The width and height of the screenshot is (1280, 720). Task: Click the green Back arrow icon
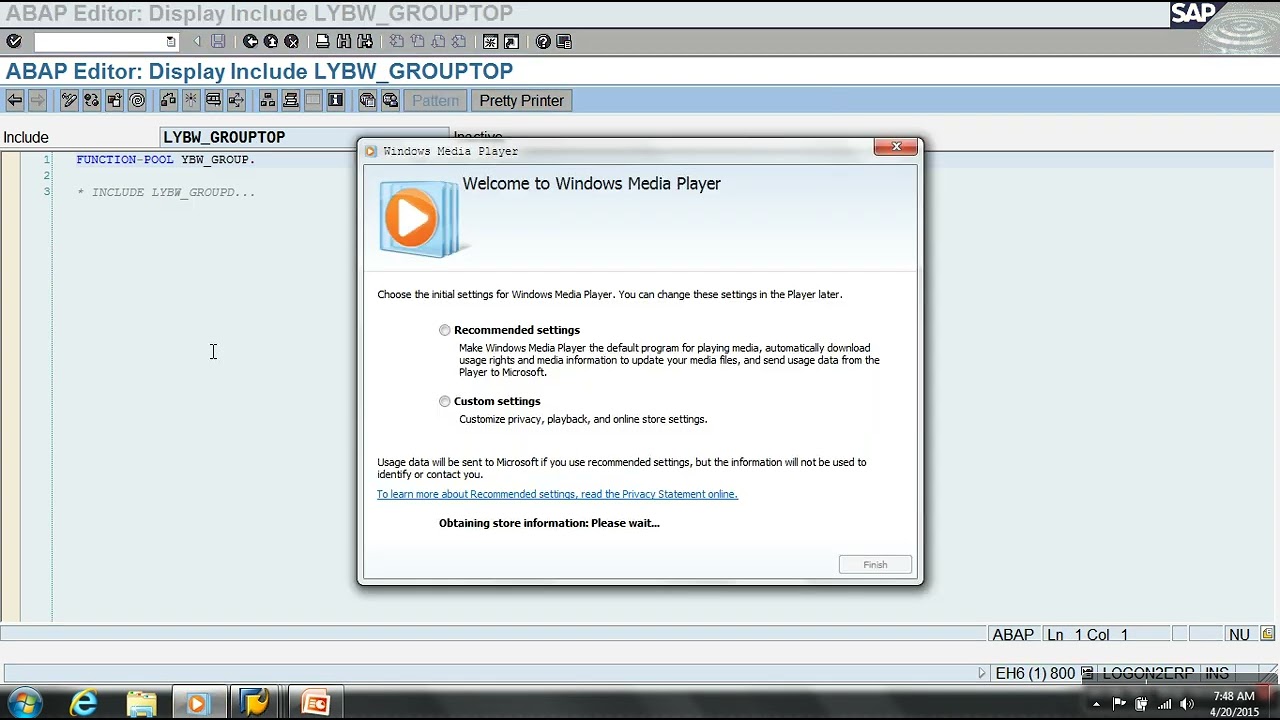coord(250,41)
